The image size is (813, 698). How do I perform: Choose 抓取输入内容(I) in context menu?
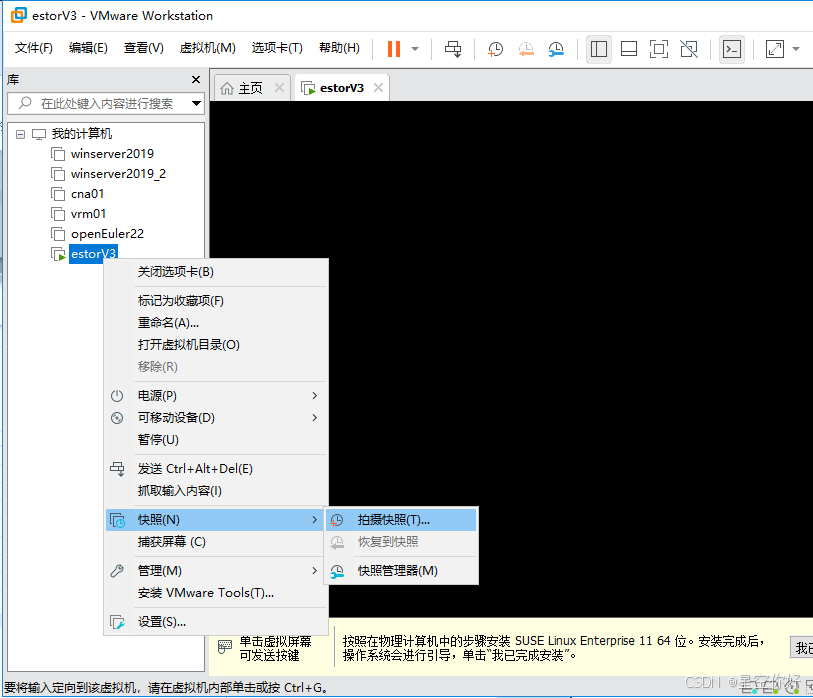[216, 491]
